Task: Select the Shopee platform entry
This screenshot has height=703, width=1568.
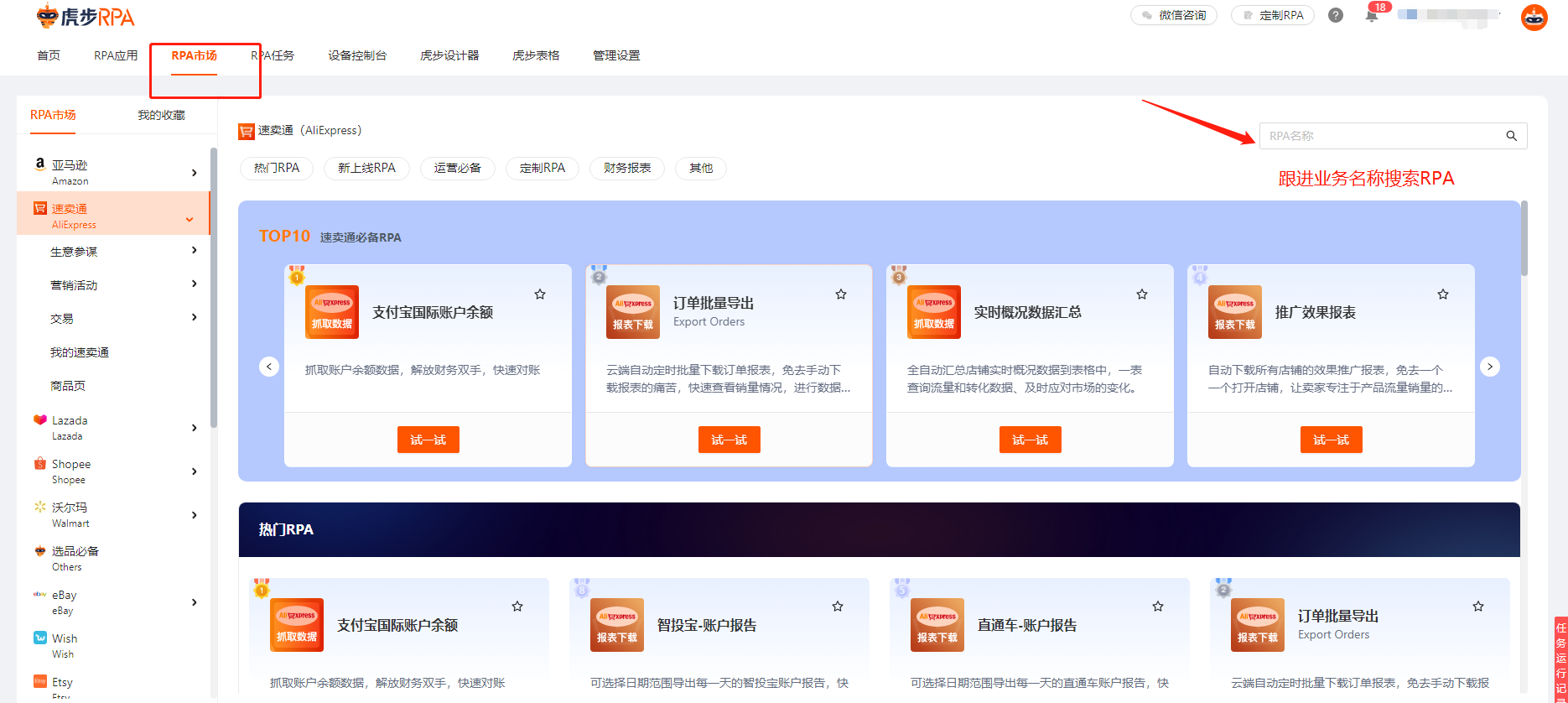Action: point(114,471)
